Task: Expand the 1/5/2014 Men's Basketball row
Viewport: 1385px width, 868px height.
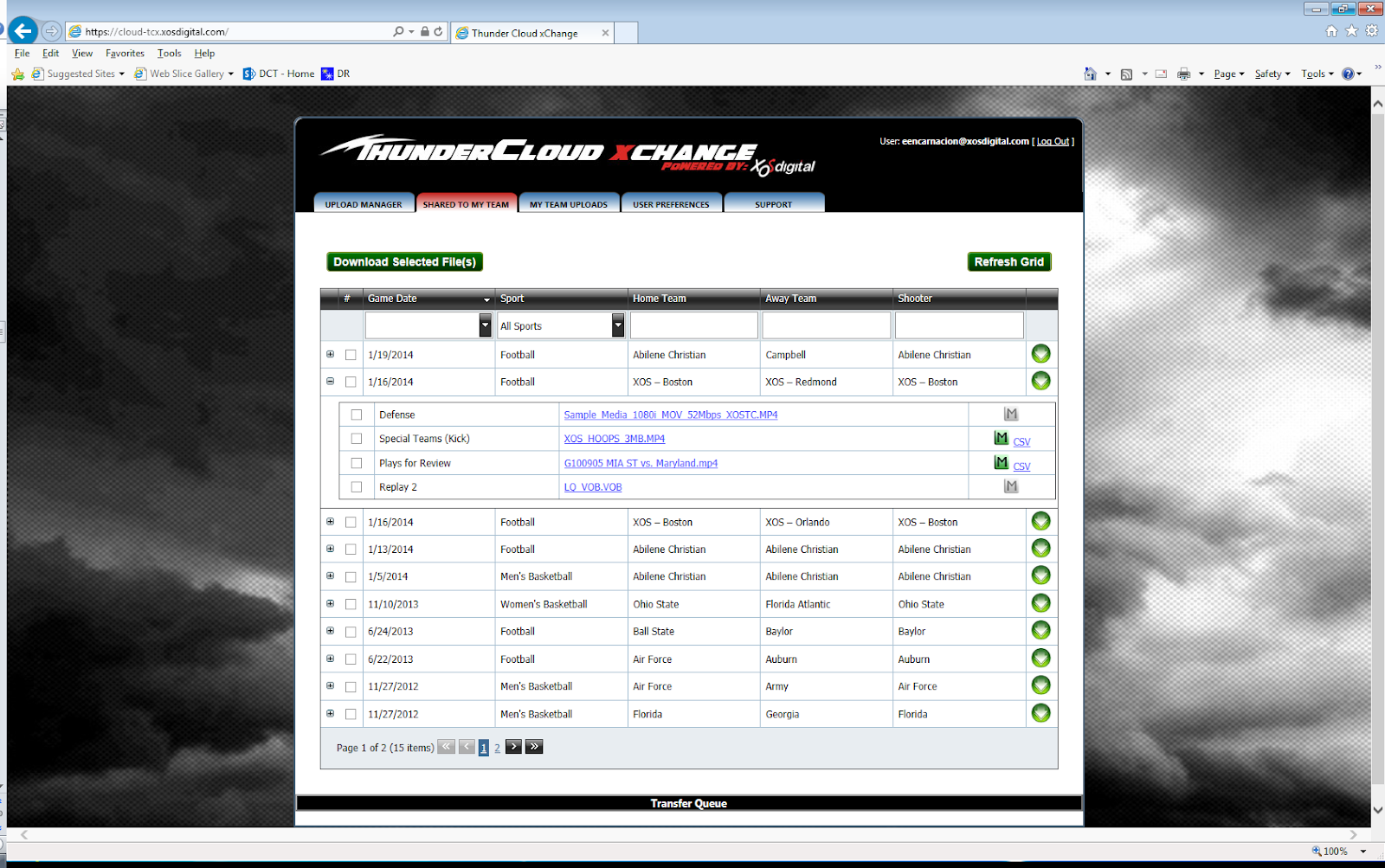Action: [330, 575]
